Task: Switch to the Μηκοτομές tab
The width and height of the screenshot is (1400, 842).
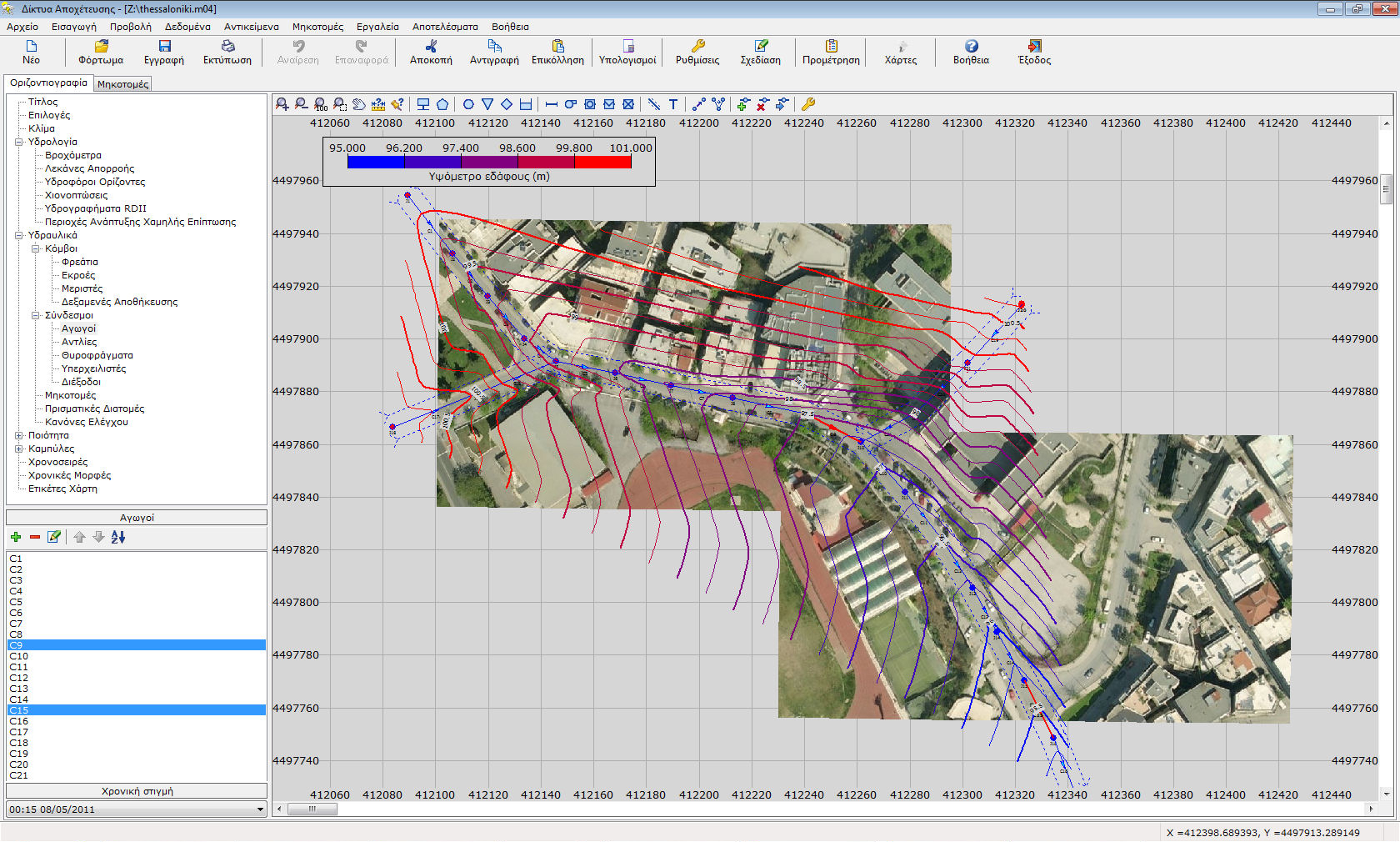Action: [122, 84]
